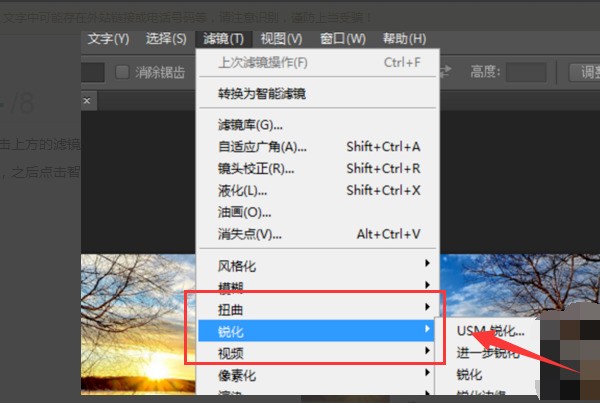Select 液化(L)... menu entry
600x403 pixels.
[318, 190]
